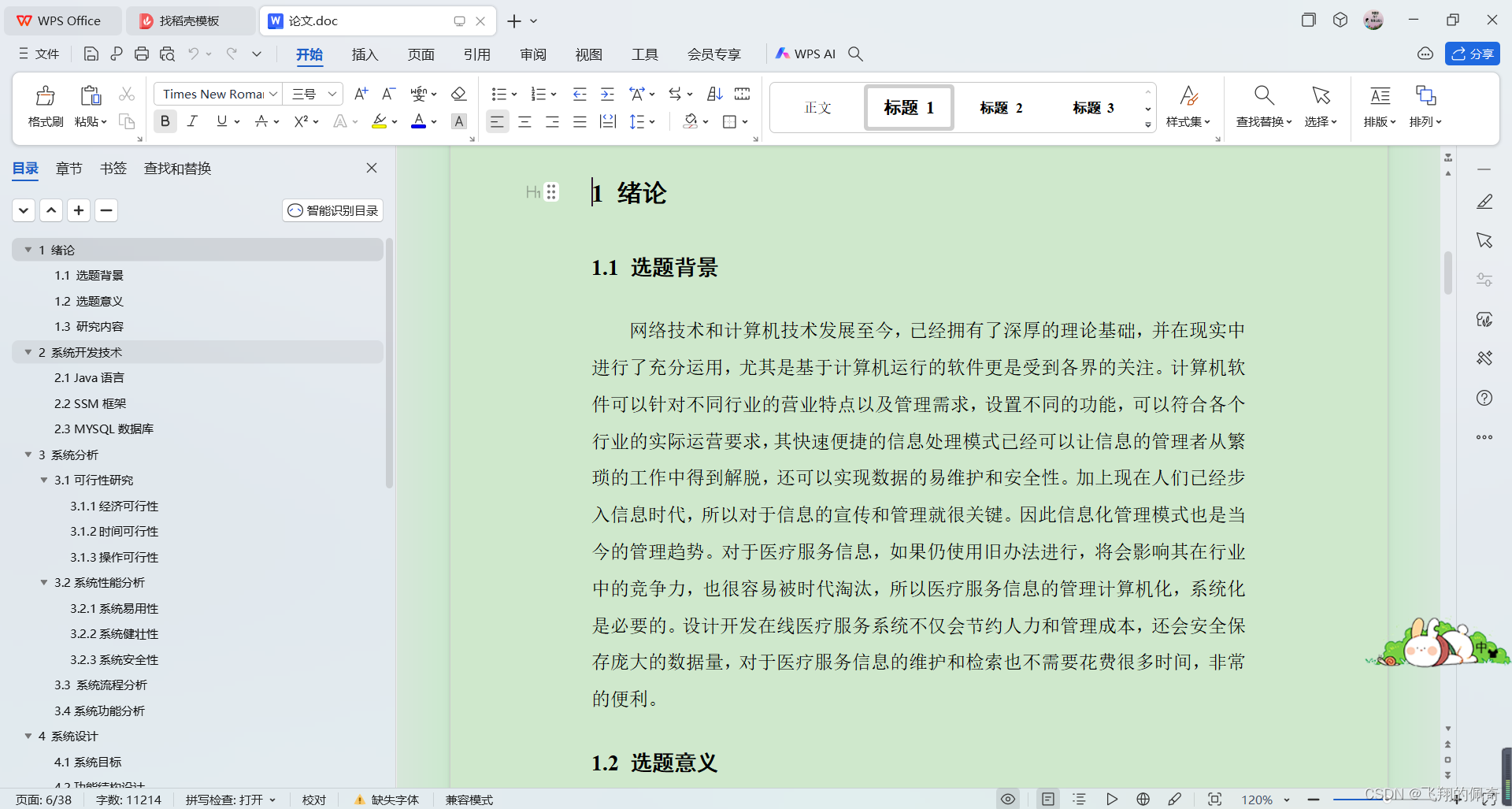
Task: Toggle Italic formatting
Action: point(192,121)
